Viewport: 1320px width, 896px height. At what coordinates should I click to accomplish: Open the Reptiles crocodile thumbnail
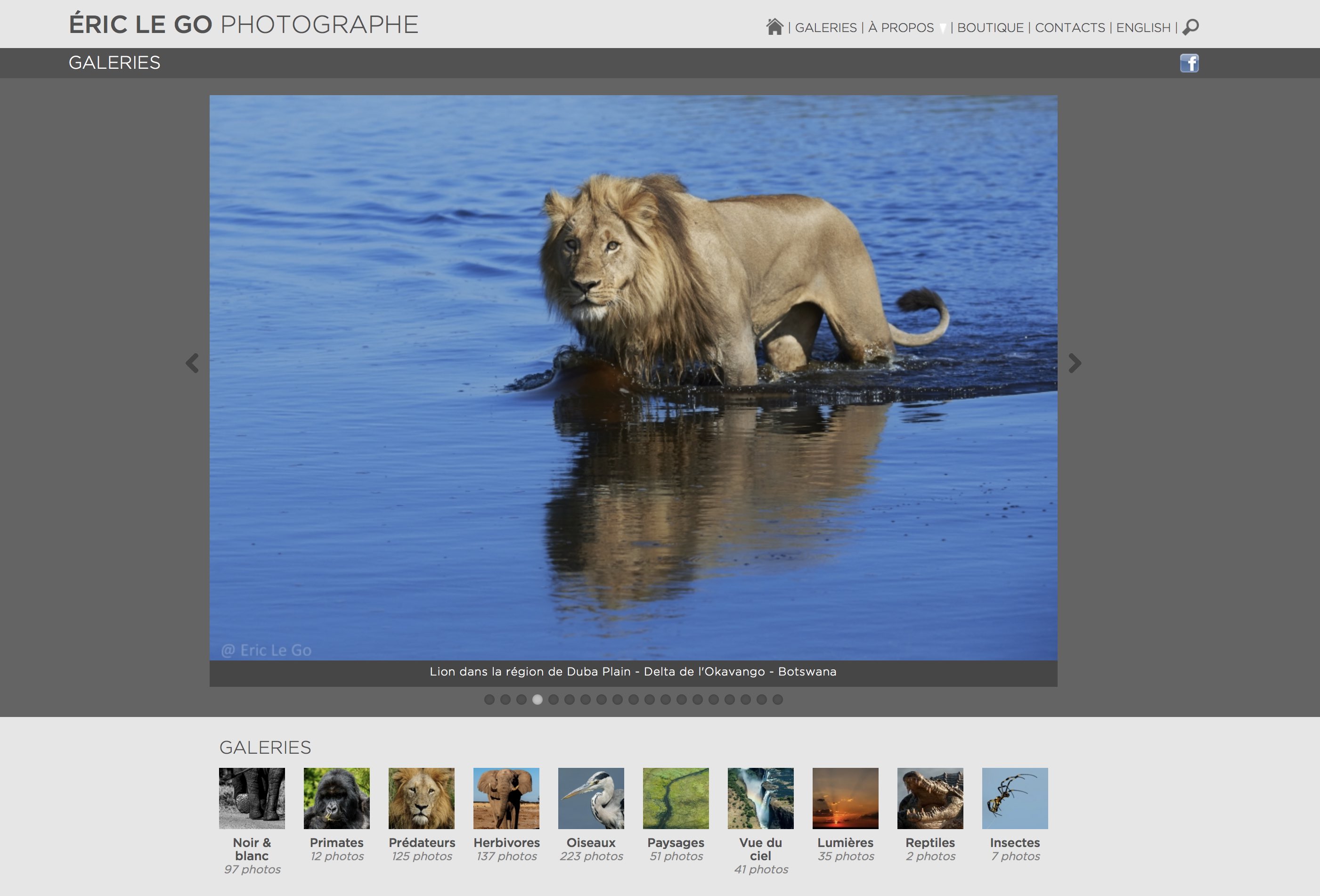pos(930,798)
